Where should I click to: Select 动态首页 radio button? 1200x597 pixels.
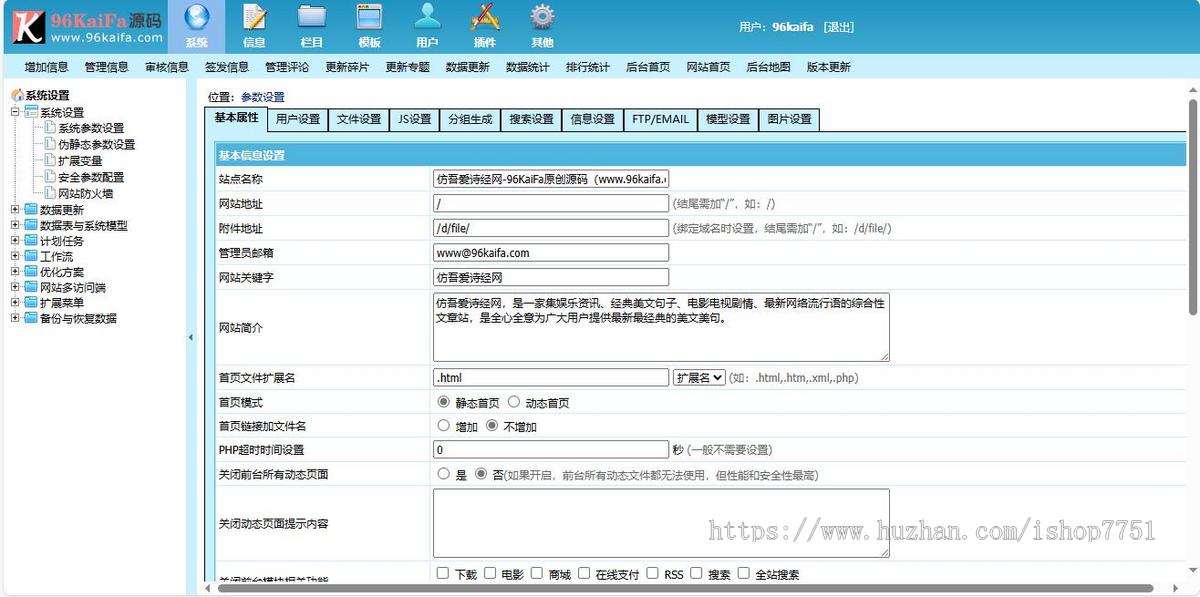(514, 402)
